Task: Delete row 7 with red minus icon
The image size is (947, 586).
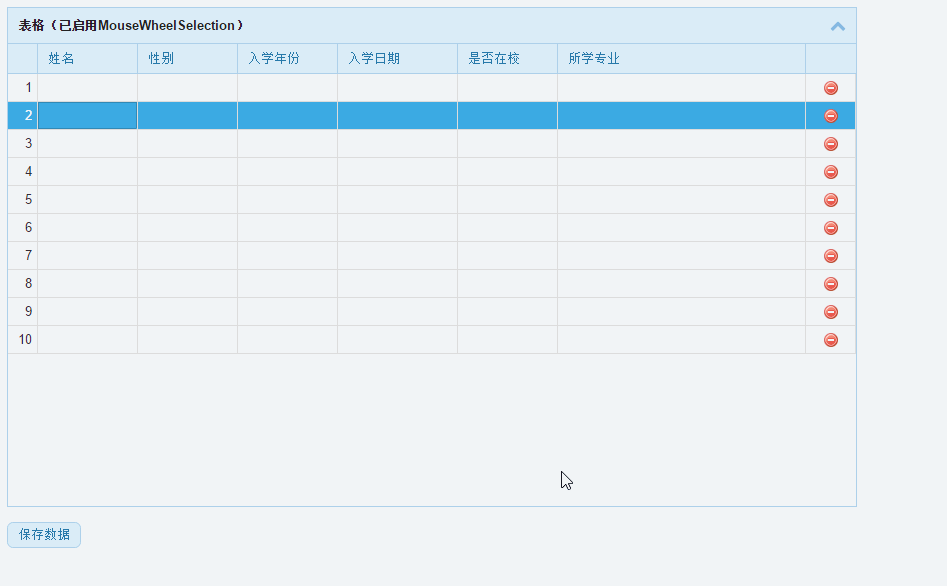Action: coord(830,256)
